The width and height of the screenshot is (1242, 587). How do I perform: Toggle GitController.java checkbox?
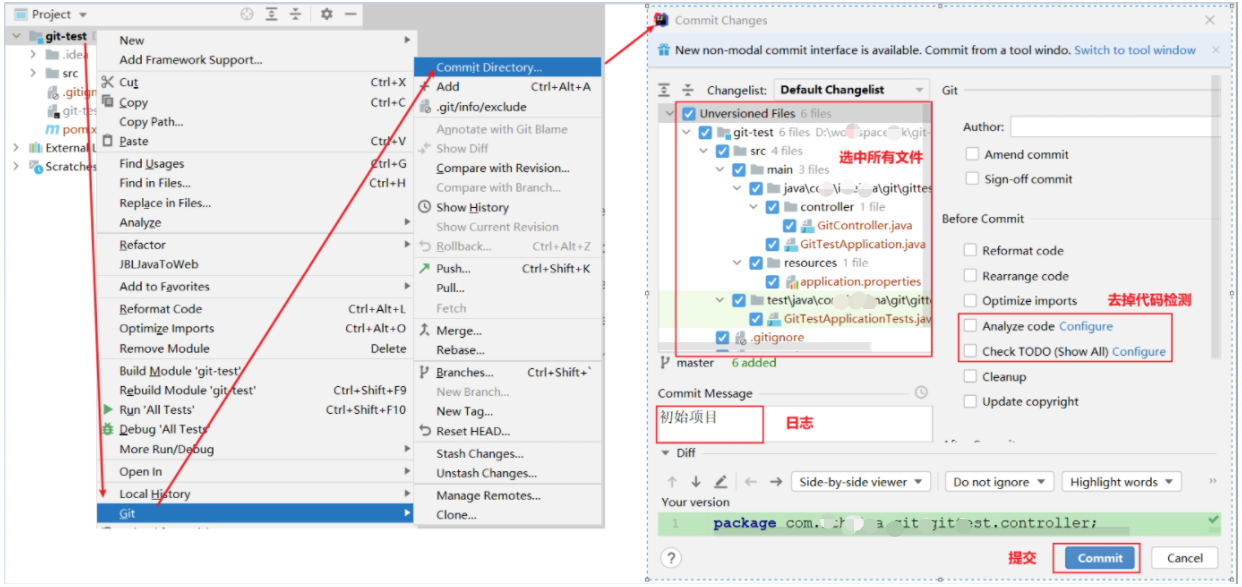[790, 226]
